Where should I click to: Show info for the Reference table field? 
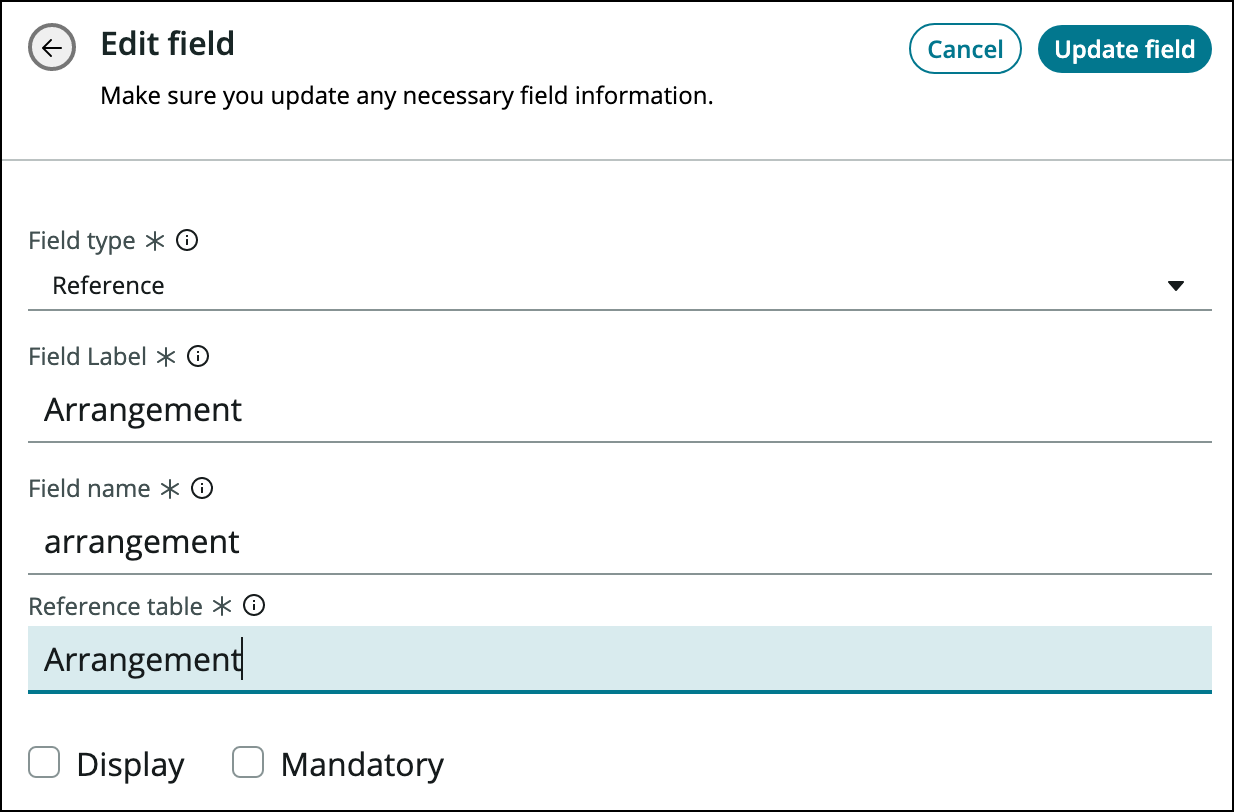click(x=255, y=606)
